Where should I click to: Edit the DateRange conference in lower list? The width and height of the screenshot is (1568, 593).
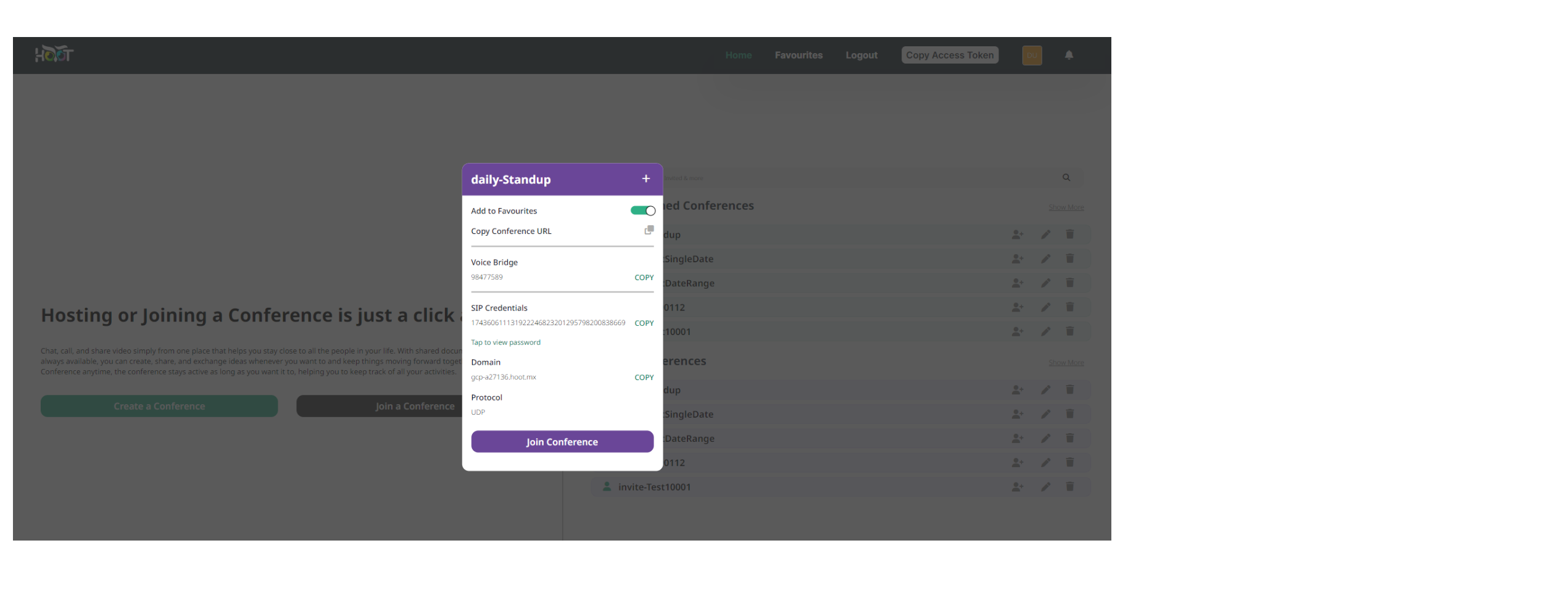click(x=1045, y=439)
